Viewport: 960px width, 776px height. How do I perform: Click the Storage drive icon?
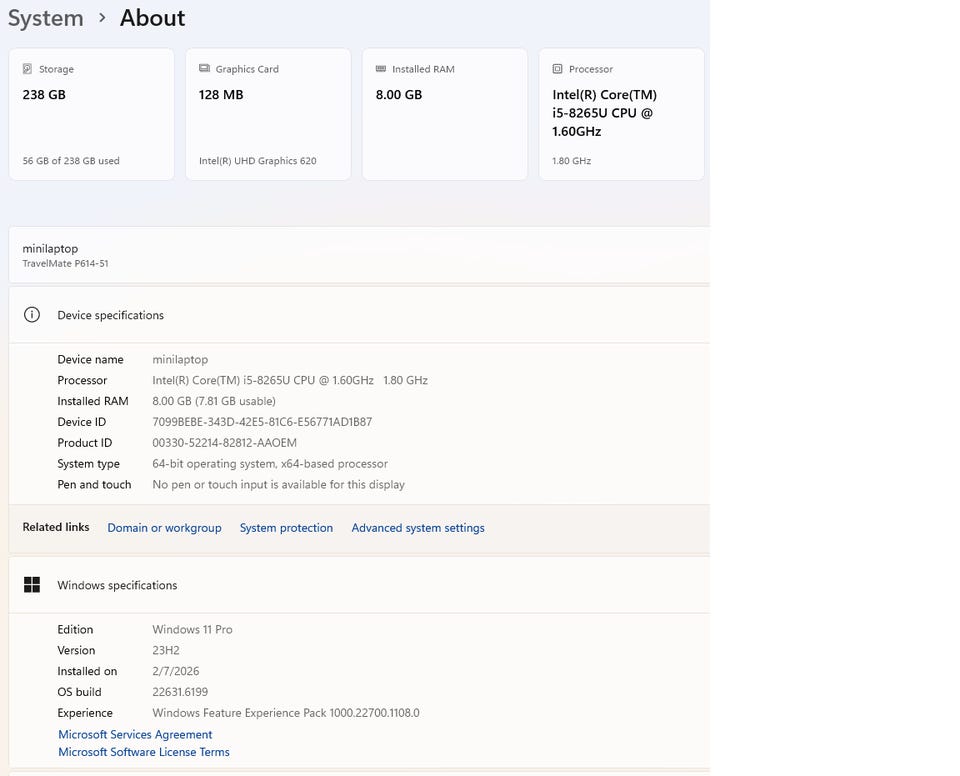click(27, 69)
